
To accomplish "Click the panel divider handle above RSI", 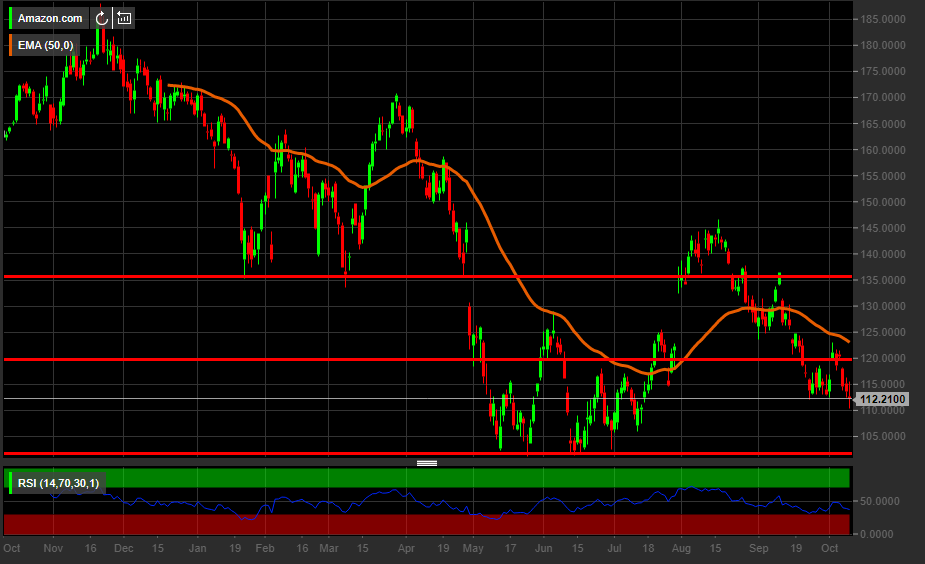I will [x=427, y=463].
